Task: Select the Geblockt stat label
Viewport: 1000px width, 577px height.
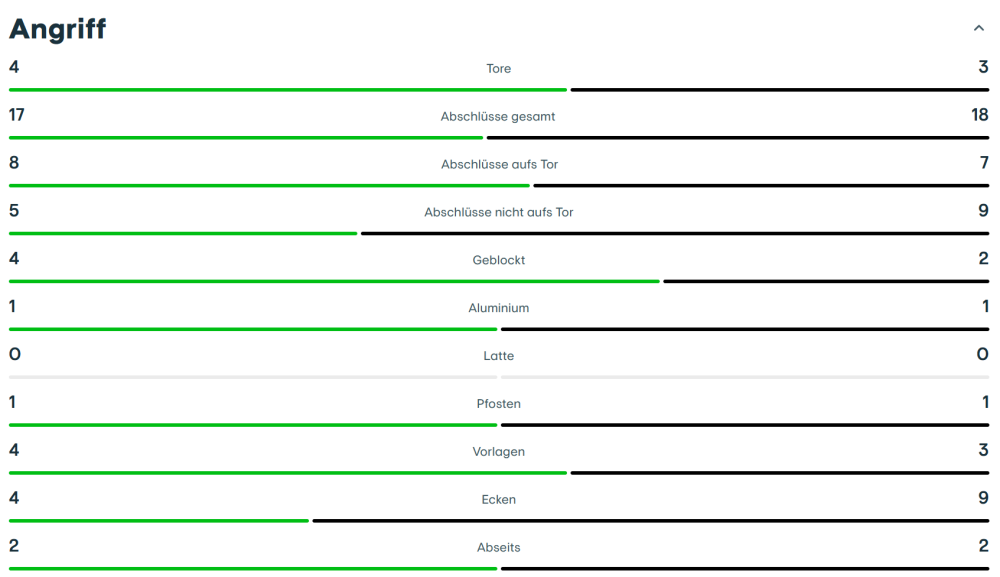Action: tap(499, 261)
